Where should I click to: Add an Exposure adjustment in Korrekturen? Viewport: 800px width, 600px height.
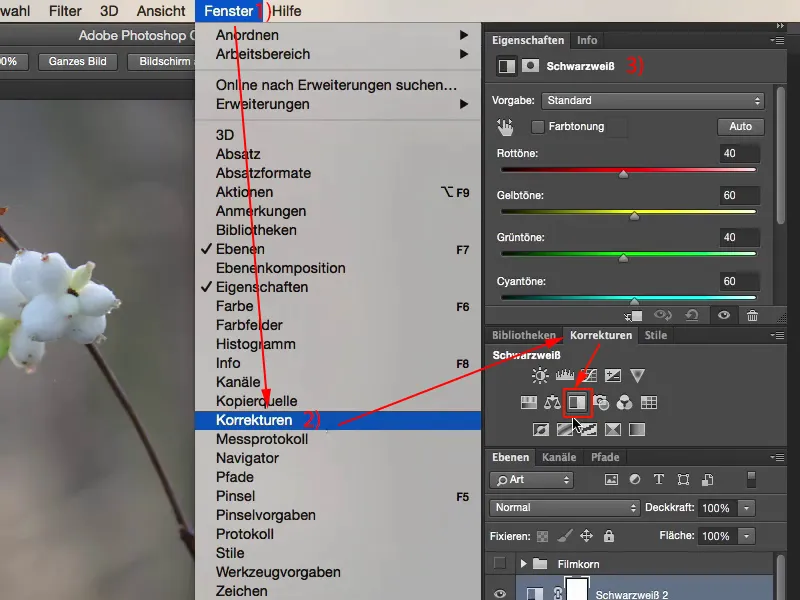coord(613,376)
